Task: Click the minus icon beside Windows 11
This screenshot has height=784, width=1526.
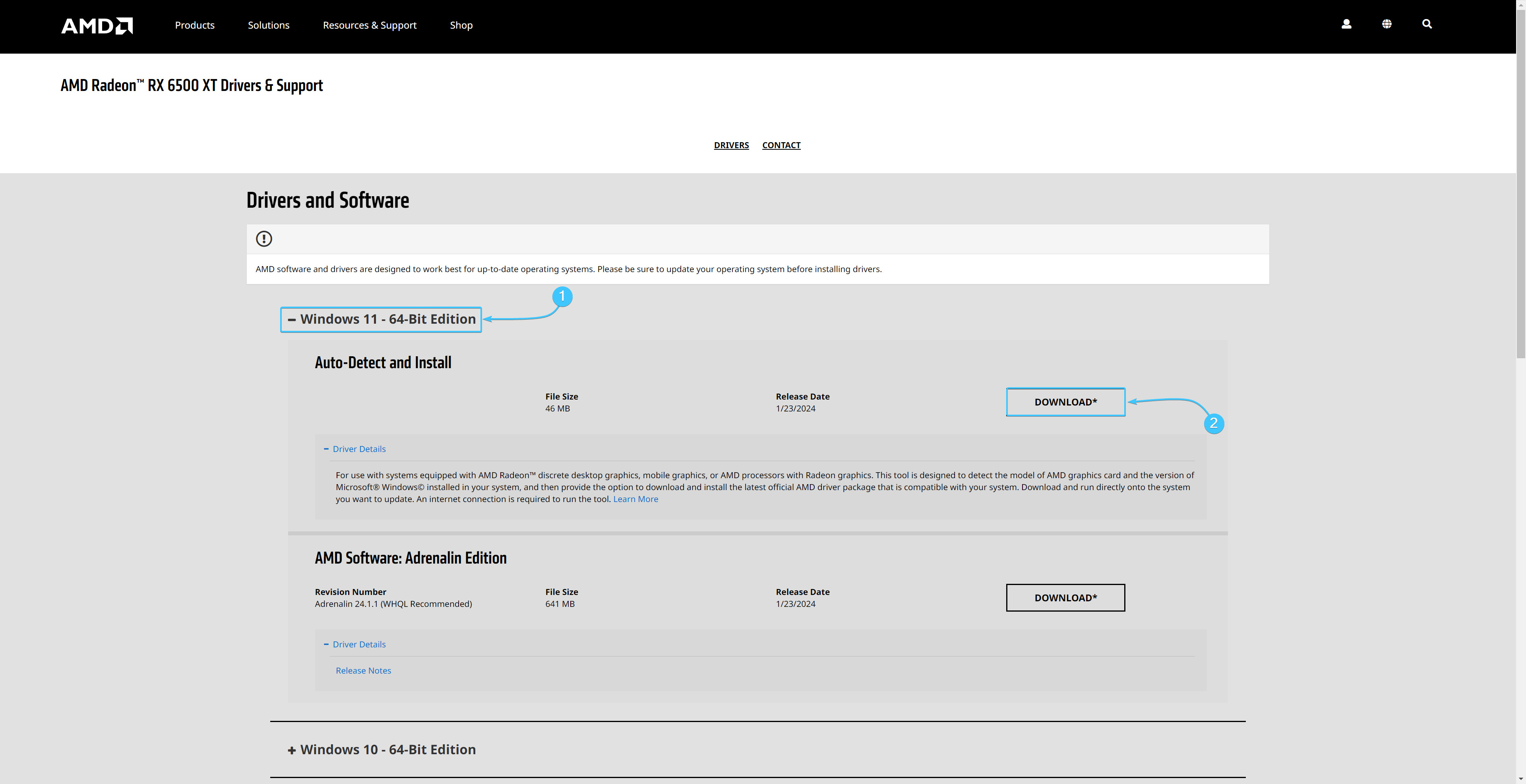Action: coord(291,320)
